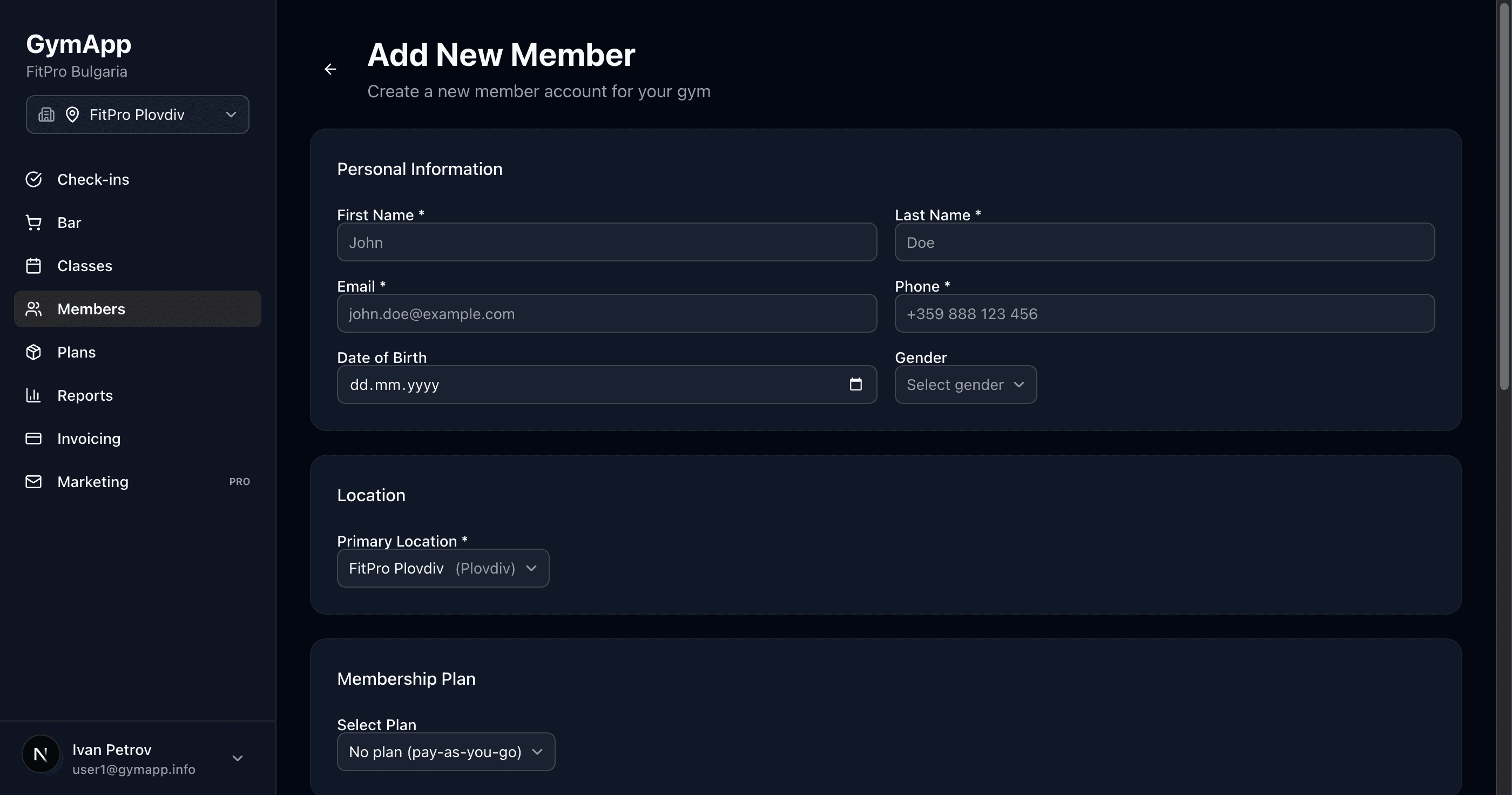The image size is (1512, 795).
Task: Navigate to Invoicing in the sidebar
Action: (89, 438)
